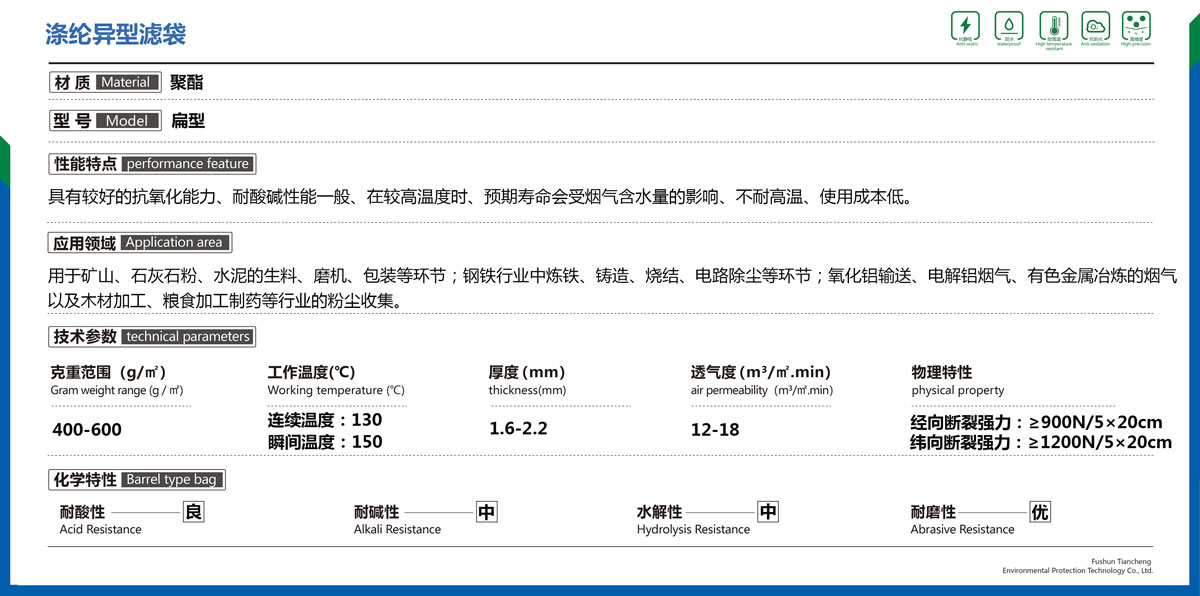Select the High precision dots icon
The image size is (1200, 596).
click(1136, 26)
